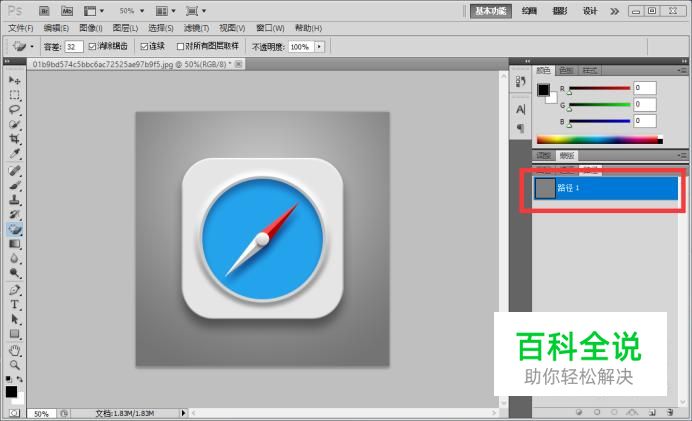Select the Gradient tool

[x=15, y=244]
